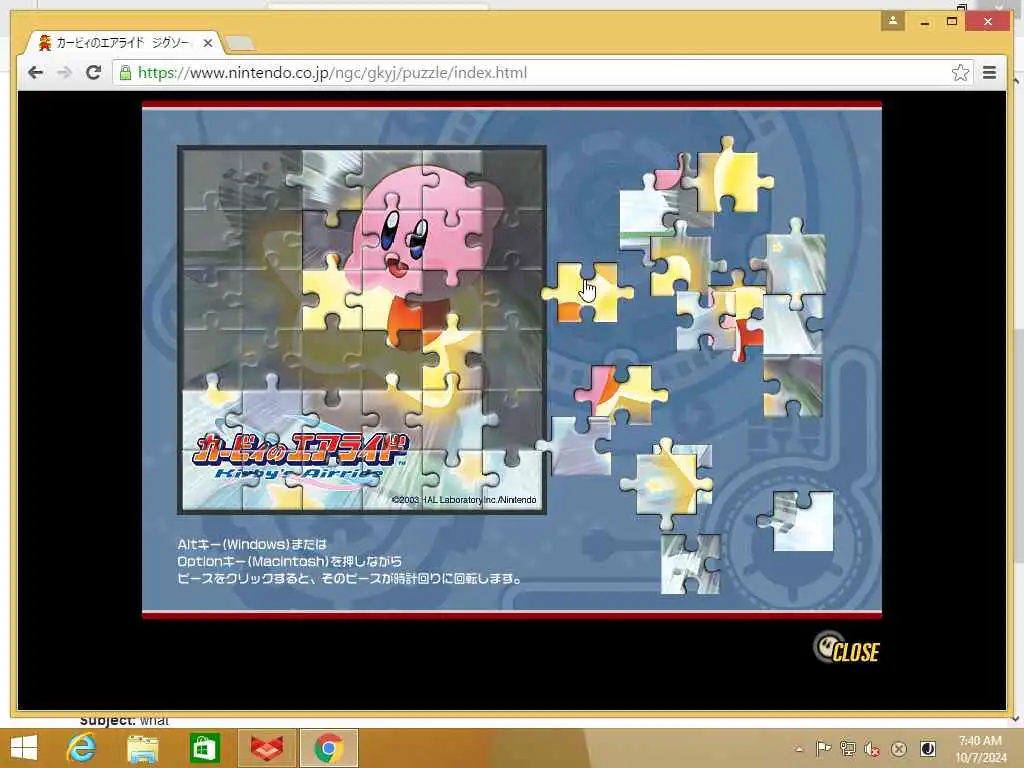Open the red app on the taskbar
The width and height of the screenshot is (1024, 768).
click(266, 748)
